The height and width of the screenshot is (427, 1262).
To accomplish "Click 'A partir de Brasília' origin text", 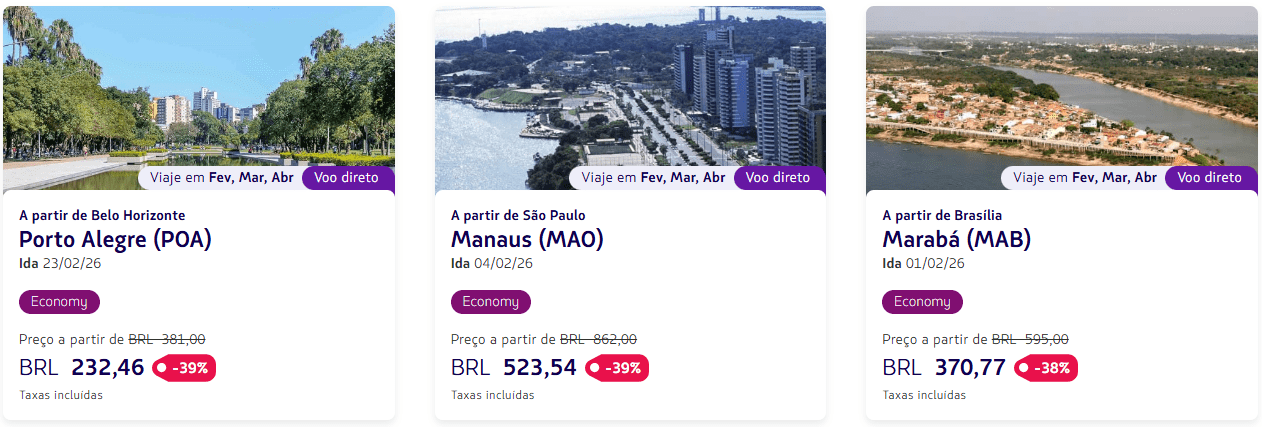I will (942, 215).
